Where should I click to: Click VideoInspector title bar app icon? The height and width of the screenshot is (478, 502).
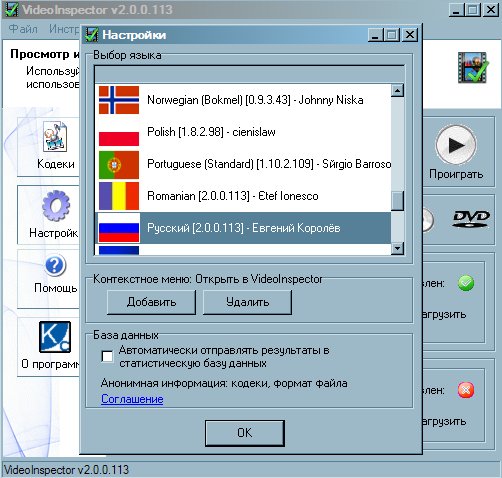[11, 10]
